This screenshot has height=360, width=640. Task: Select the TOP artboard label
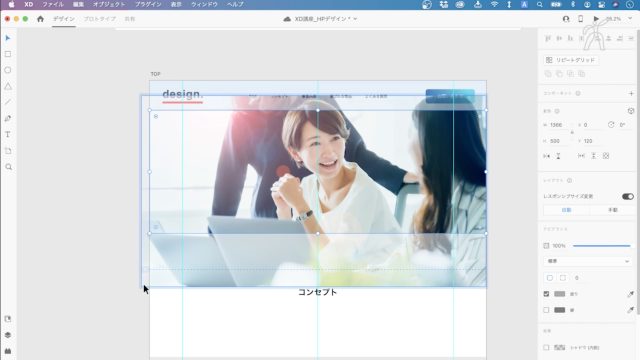tap(156, 74)
